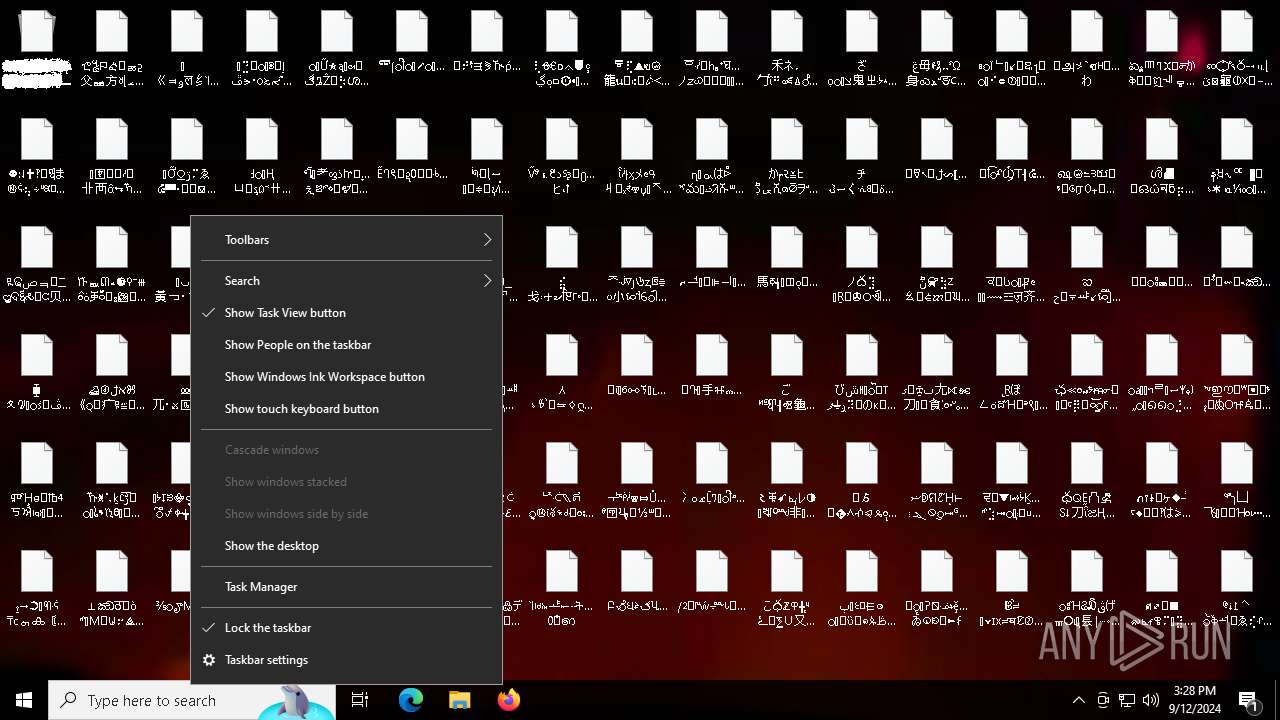Open the volume control tray icon
This screenshot has height=720, width=1280.
coord(1151,700)
